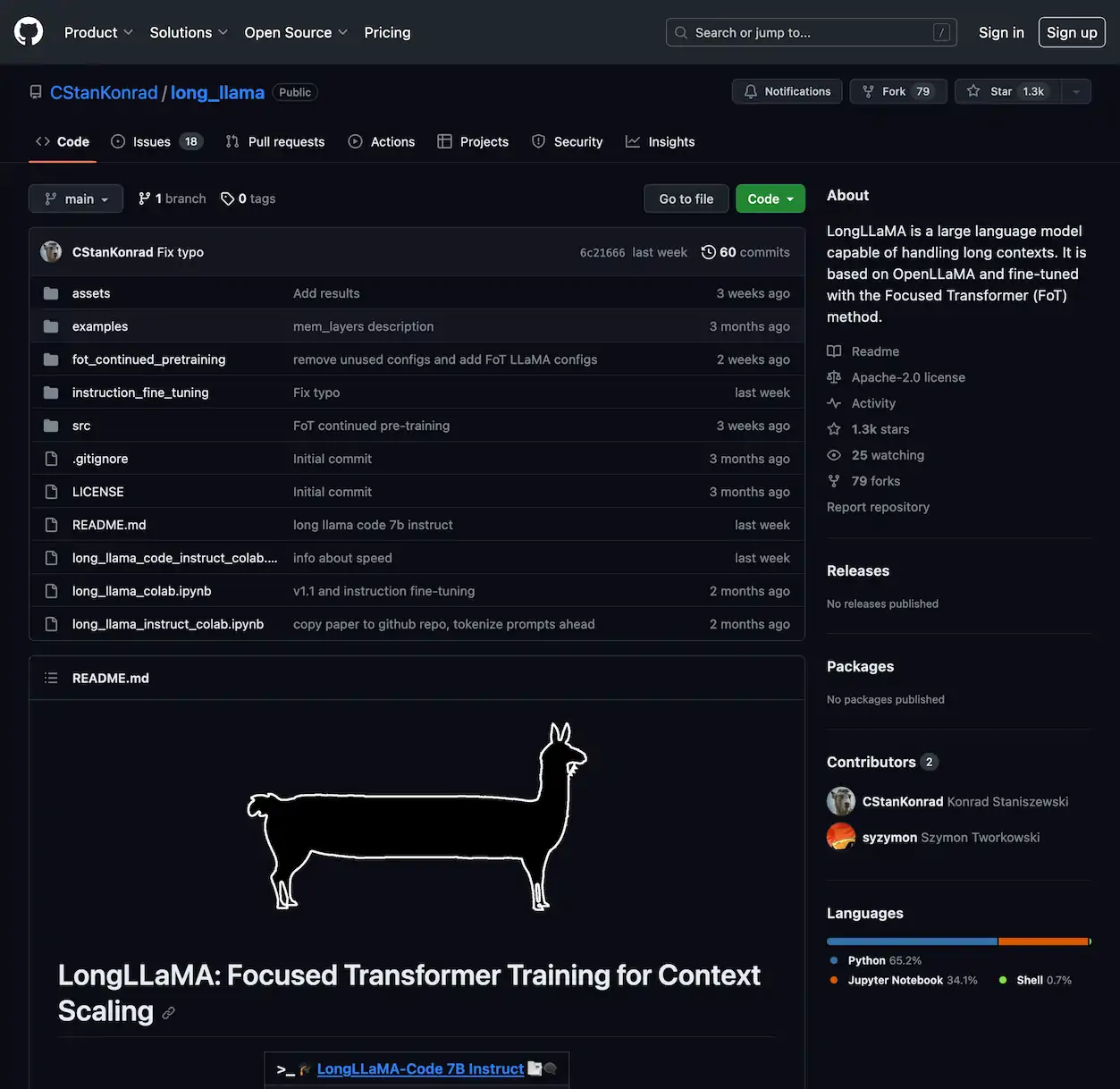Viewport: 1120px width, 1089px height.
Task: Open the commit history clock icon
Action: pyautogui.click(x=709, y=251)
